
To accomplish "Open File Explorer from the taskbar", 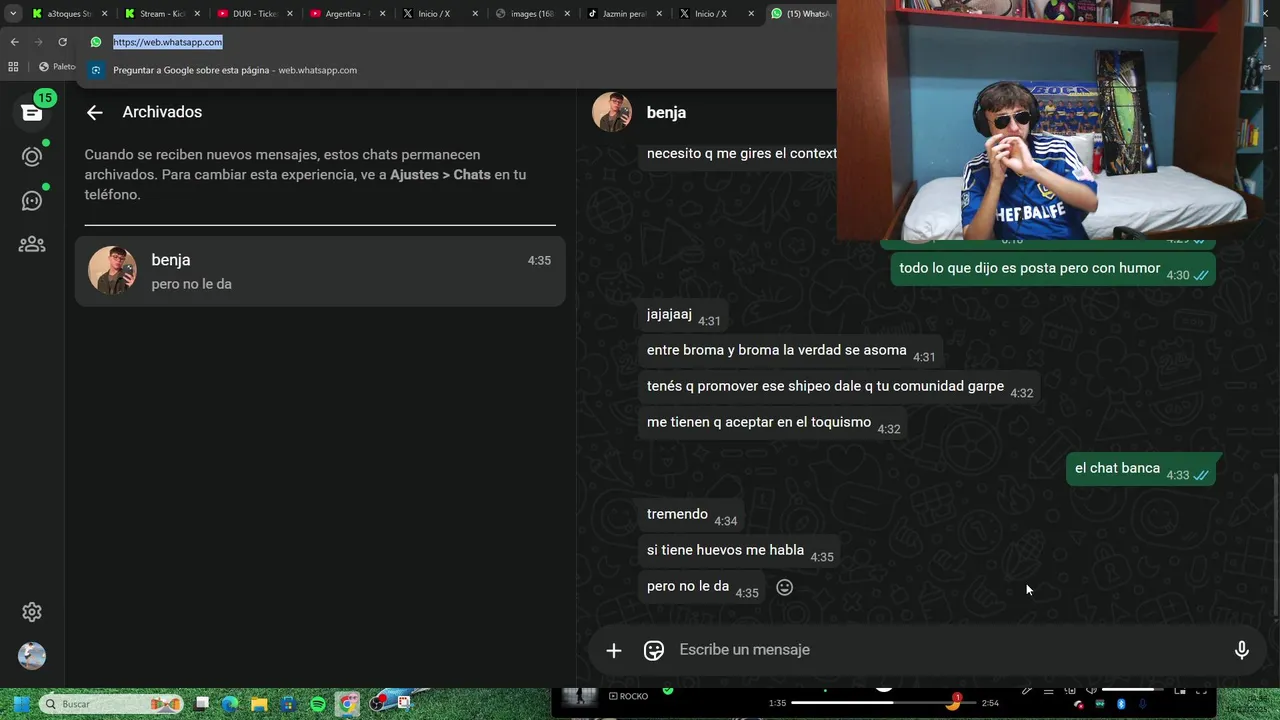I will coord(259,704).
